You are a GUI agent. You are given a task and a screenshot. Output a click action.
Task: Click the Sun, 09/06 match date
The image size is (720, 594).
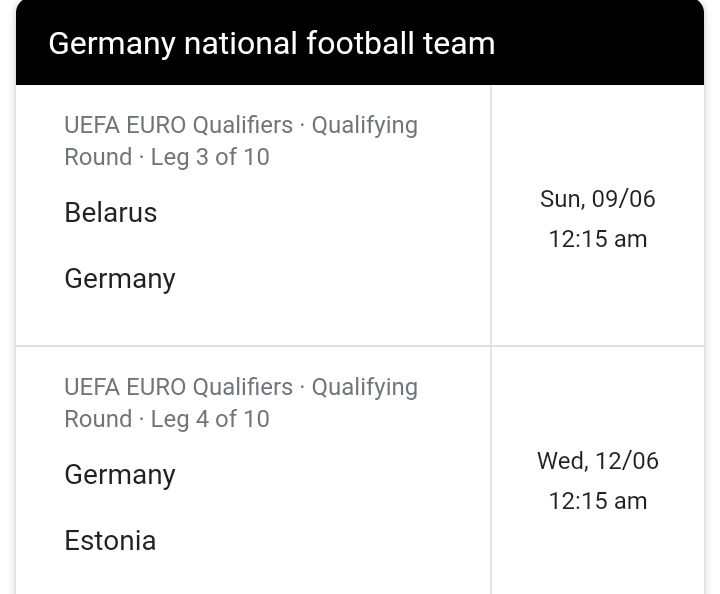pos(597,199)
